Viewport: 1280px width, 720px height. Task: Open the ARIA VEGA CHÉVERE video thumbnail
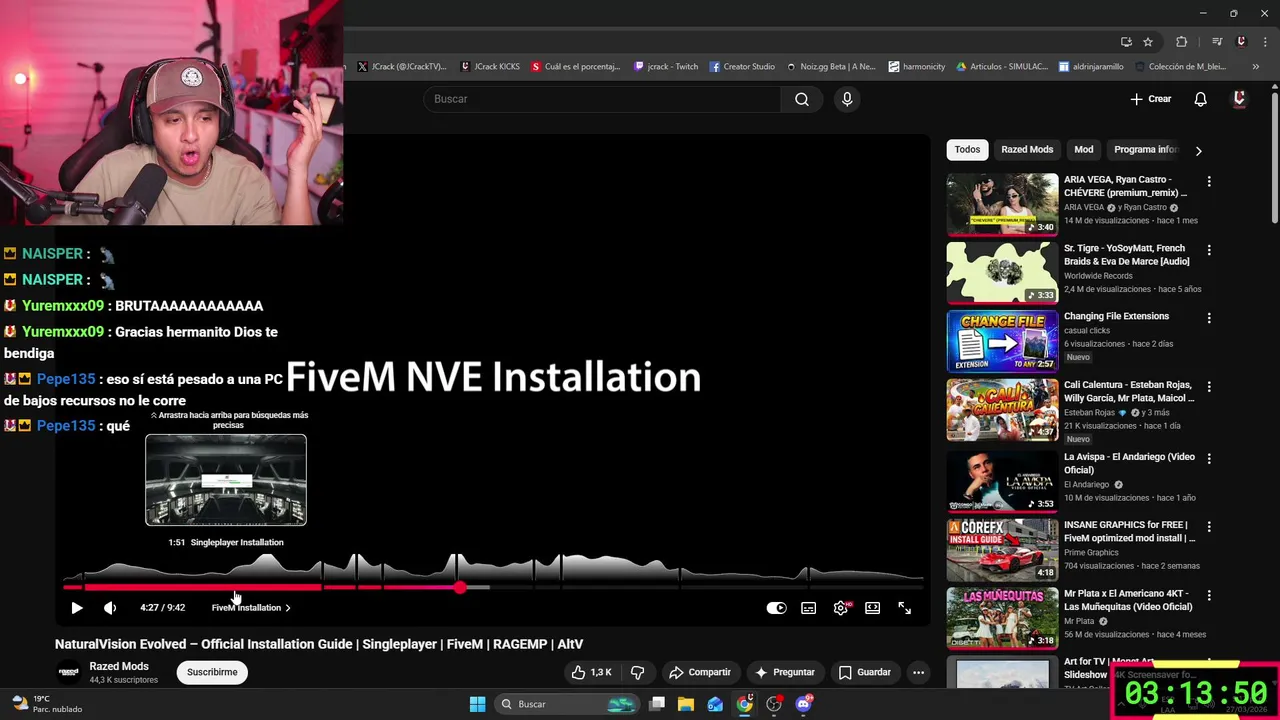[x=1002, y=204]
